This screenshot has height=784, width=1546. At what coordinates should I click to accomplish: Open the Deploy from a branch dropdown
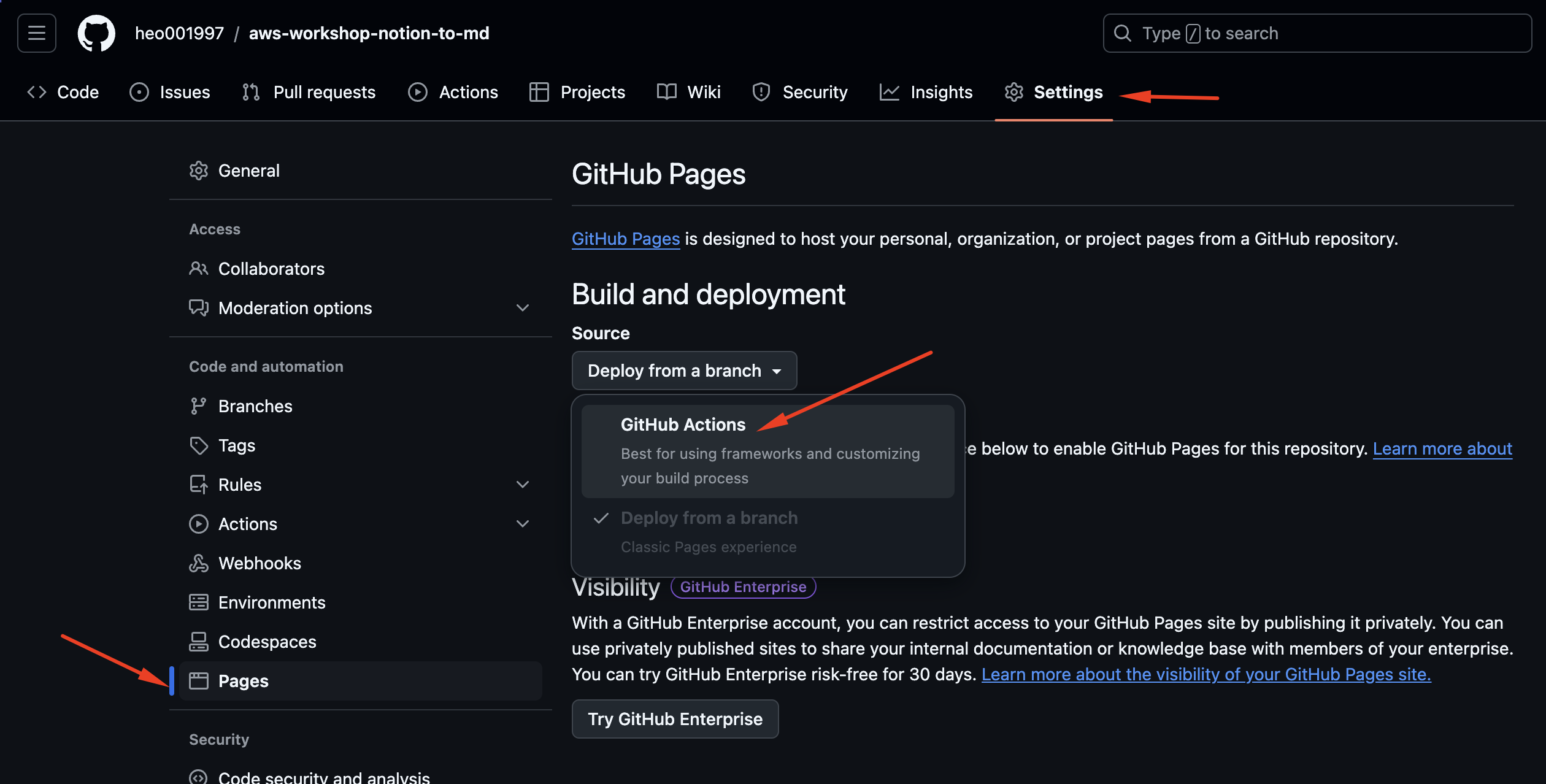(x=684, y=371)
